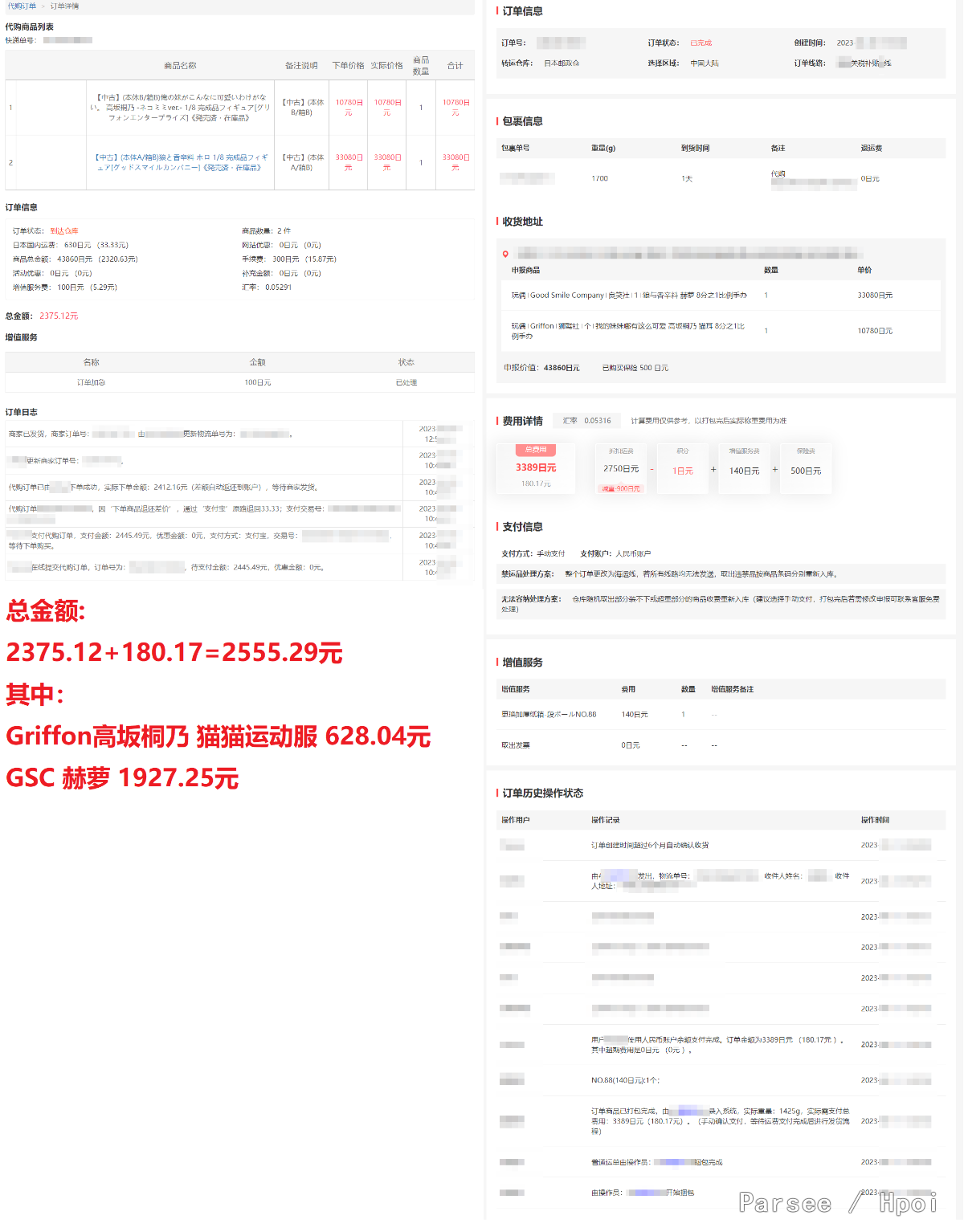The image size is (964, 1232).
Task: Click the 增值服务费 140日元 card
Action: (744, 470)
